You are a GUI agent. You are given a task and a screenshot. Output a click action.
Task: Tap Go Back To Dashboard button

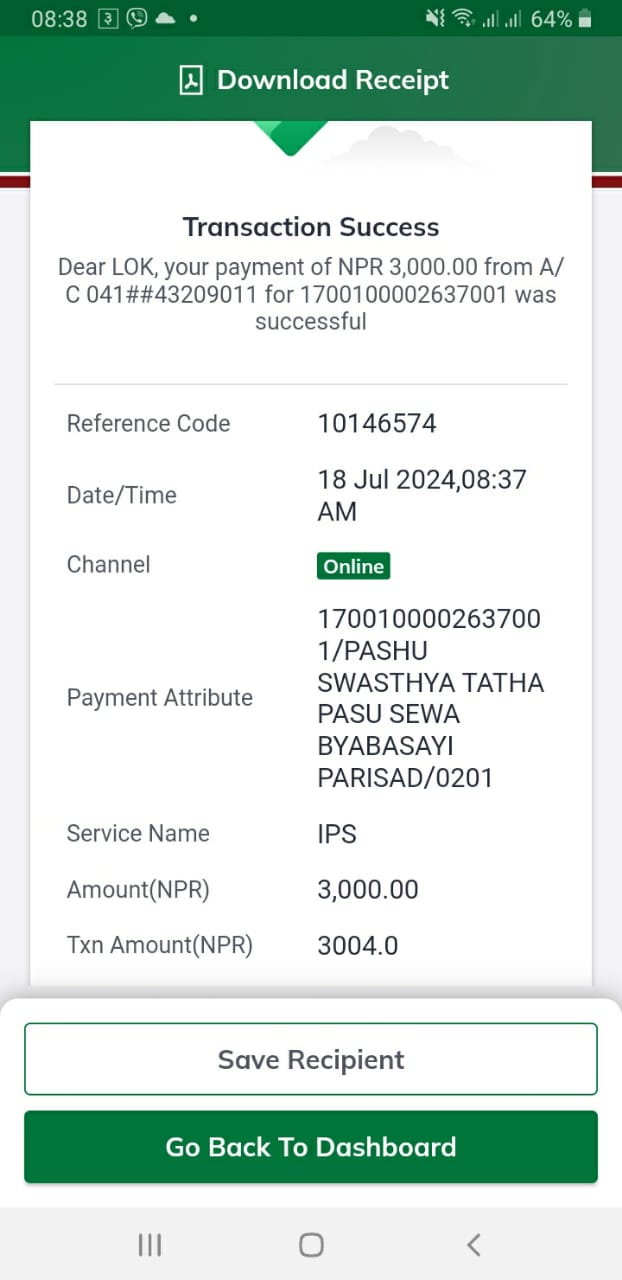(x=311, y=1147)
